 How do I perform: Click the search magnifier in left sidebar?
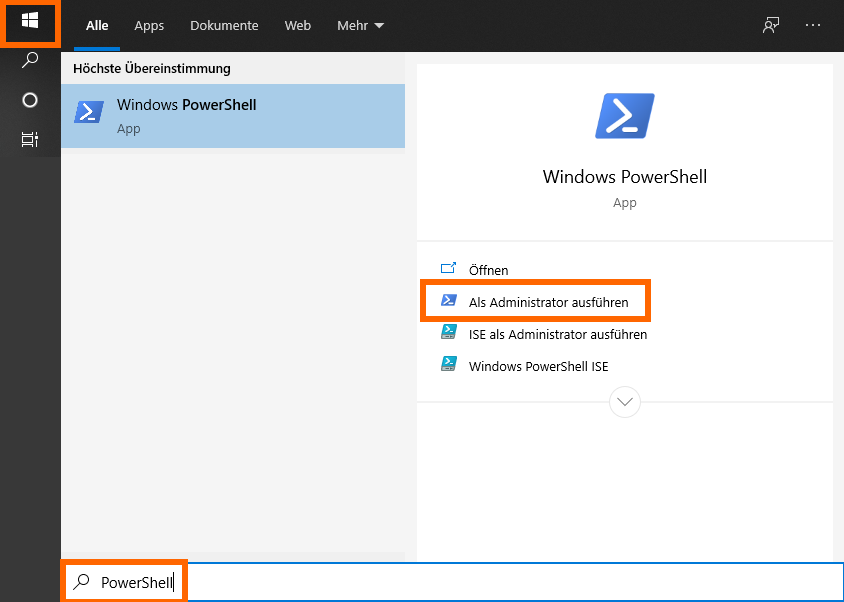[30, 60]
